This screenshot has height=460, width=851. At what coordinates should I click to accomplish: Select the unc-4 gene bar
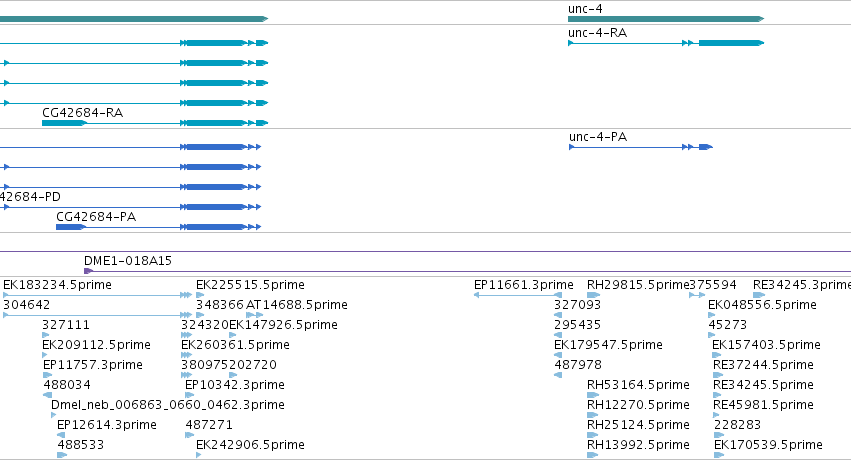point(666,19)
